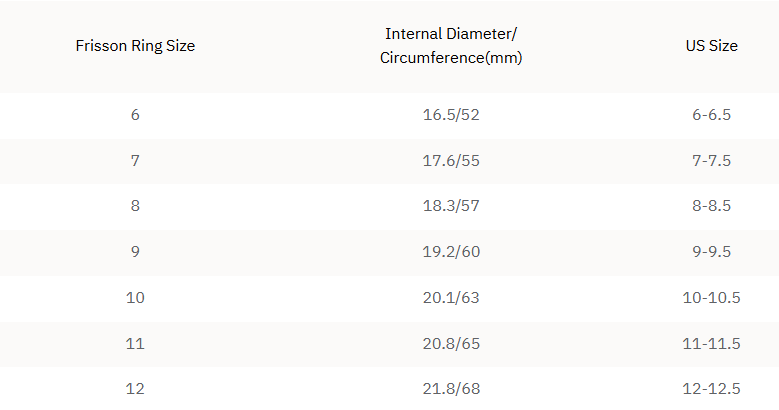Select Frisson ring size 7 cell

coord(135,161)
